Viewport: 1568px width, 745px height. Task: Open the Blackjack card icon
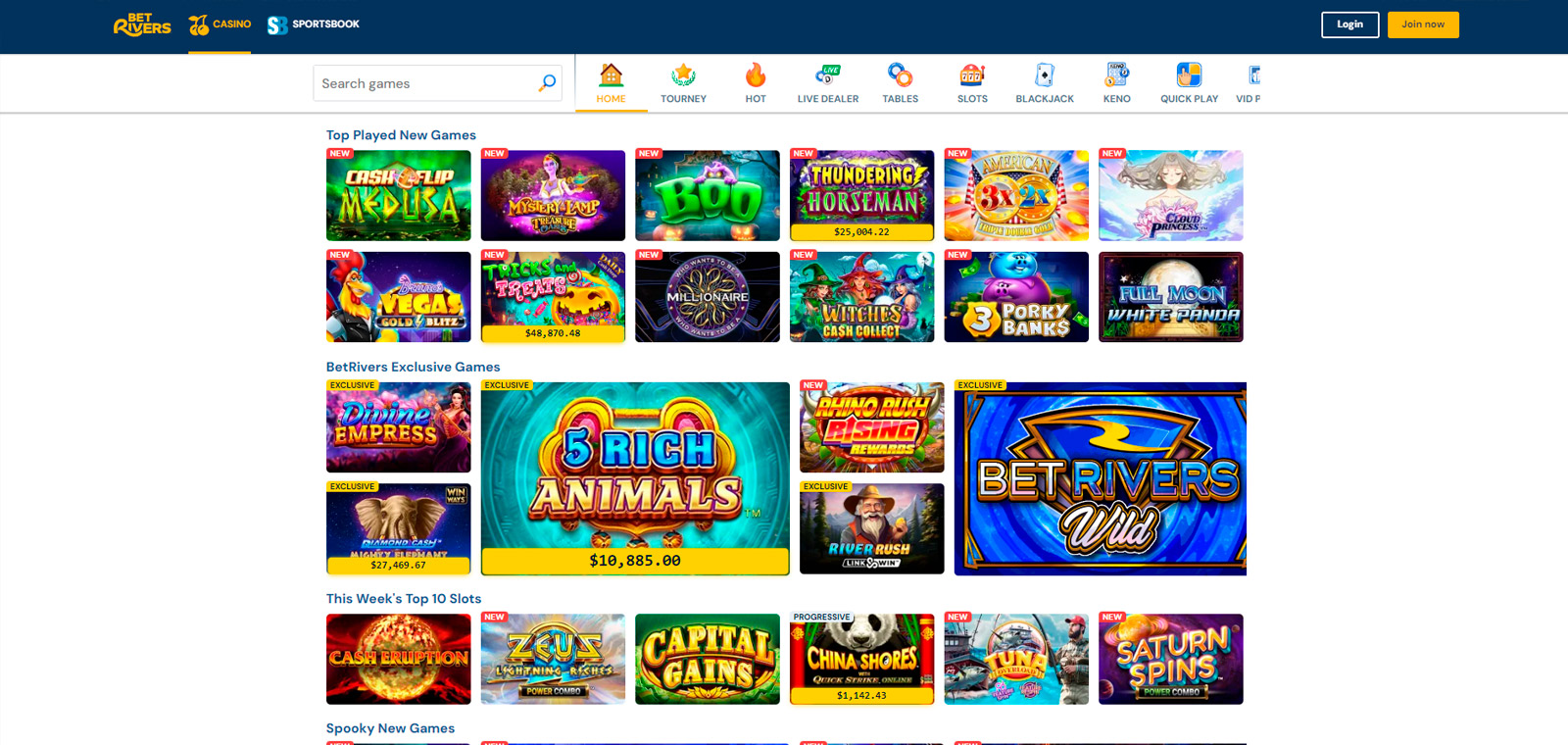[x=1045, y=75]
